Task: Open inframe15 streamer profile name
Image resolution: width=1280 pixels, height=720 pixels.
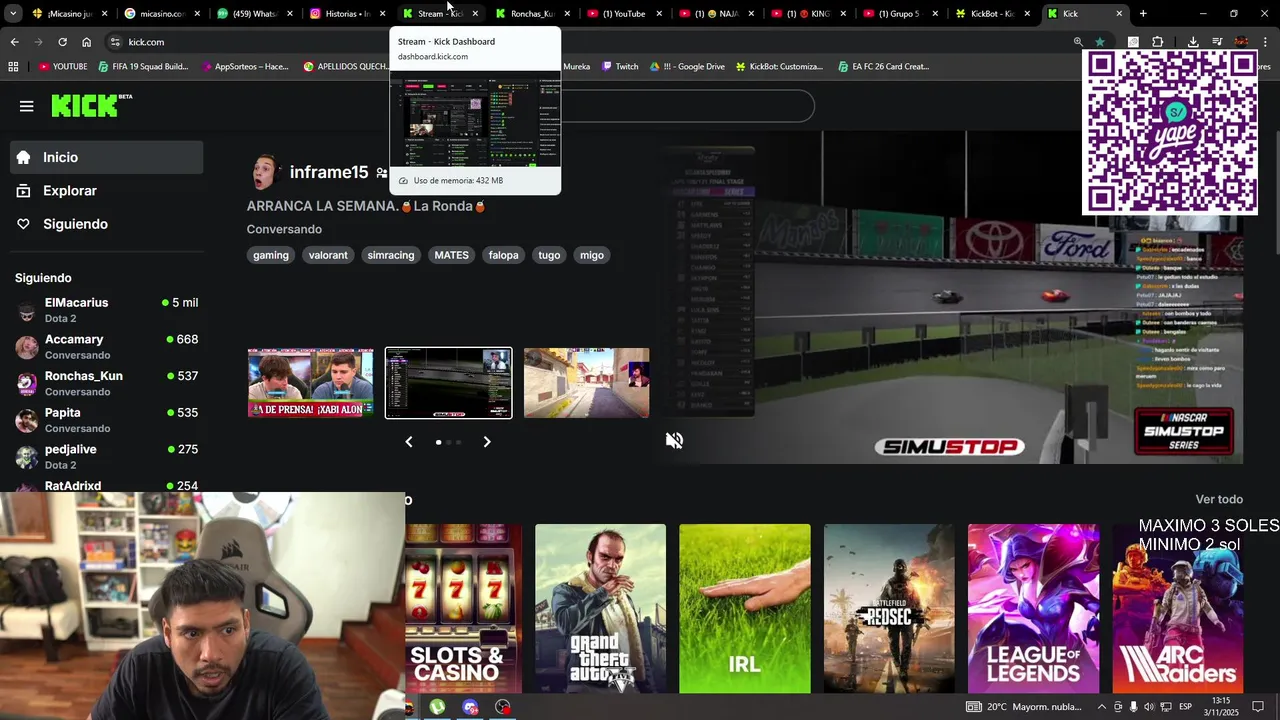Action: [x=329, y=172]
